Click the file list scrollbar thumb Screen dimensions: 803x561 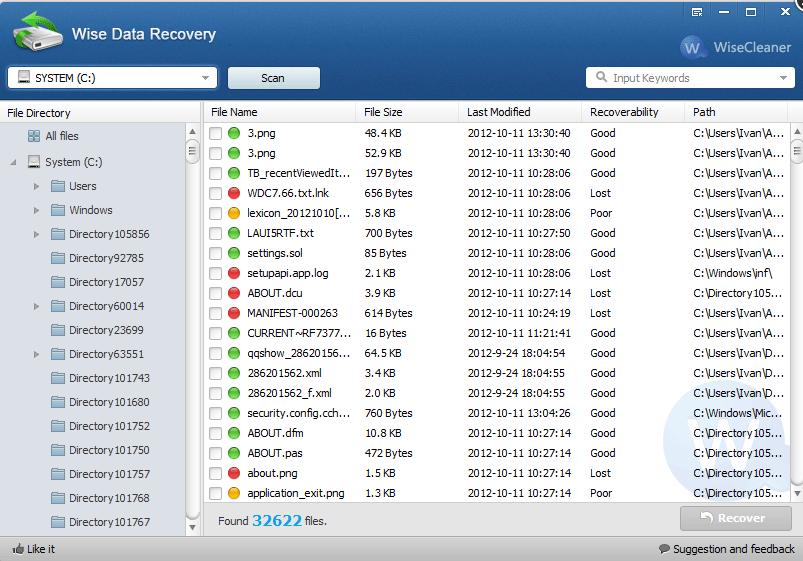tap(797, 151)
